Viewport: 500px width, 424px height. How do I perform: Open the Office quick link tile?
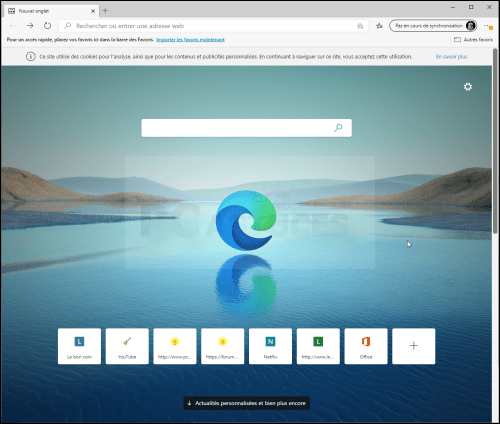coord(366,346)
